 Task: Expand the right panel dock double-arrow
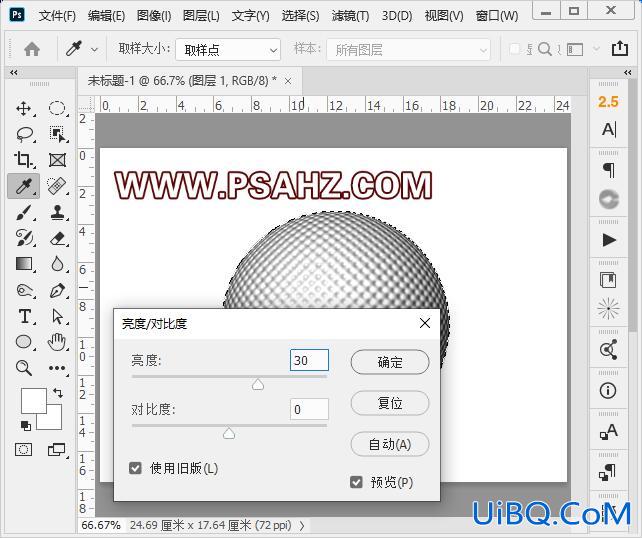(x=628, y=72)
